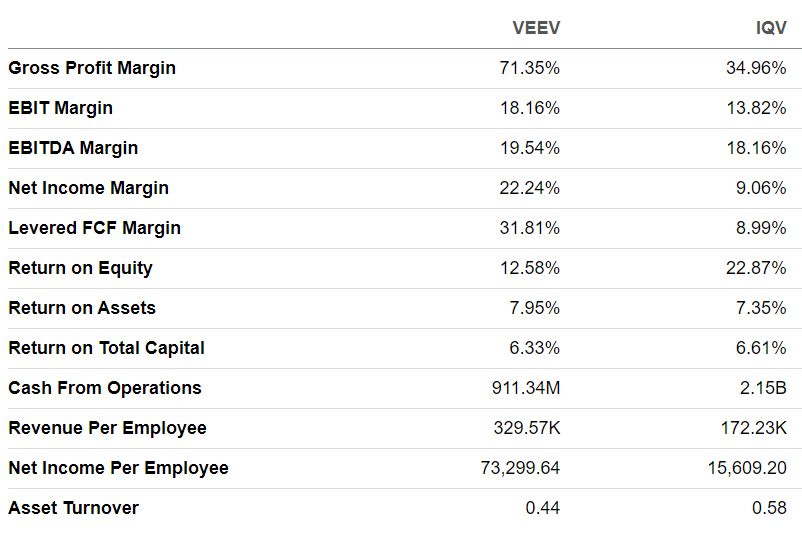Select the Levered FCF Margin label
This screenshot has height=535, width=802.
pyautogui.click(x=94, y=228)
